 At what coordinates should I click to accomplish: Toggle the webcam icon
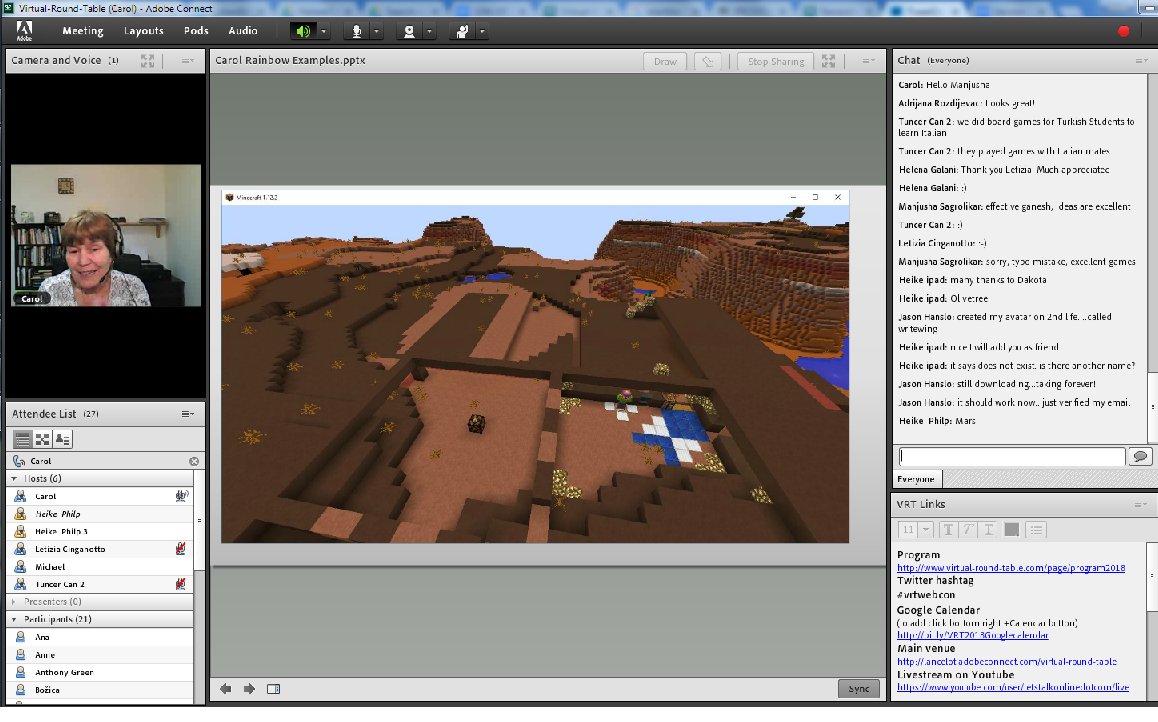pyautogui.click(x=409, y=31)
